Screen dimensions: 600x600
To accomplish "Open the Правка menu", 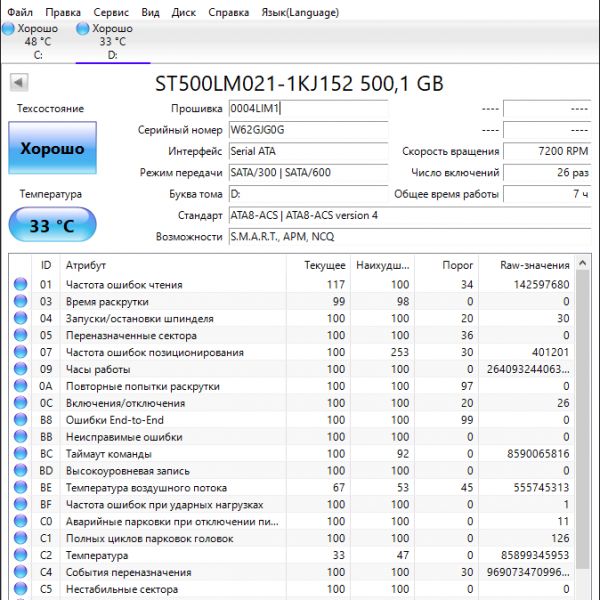I will click(x=63, y=12).
